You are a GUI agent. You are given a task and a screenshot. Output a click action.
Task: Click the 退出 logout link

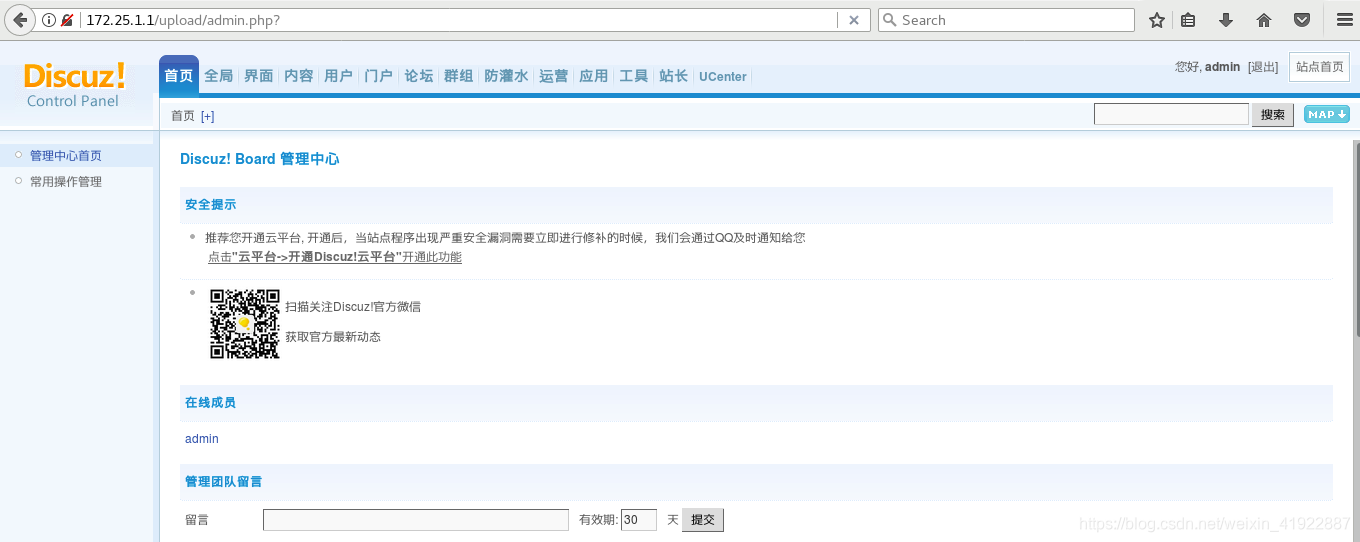[x=1263, y=67]
